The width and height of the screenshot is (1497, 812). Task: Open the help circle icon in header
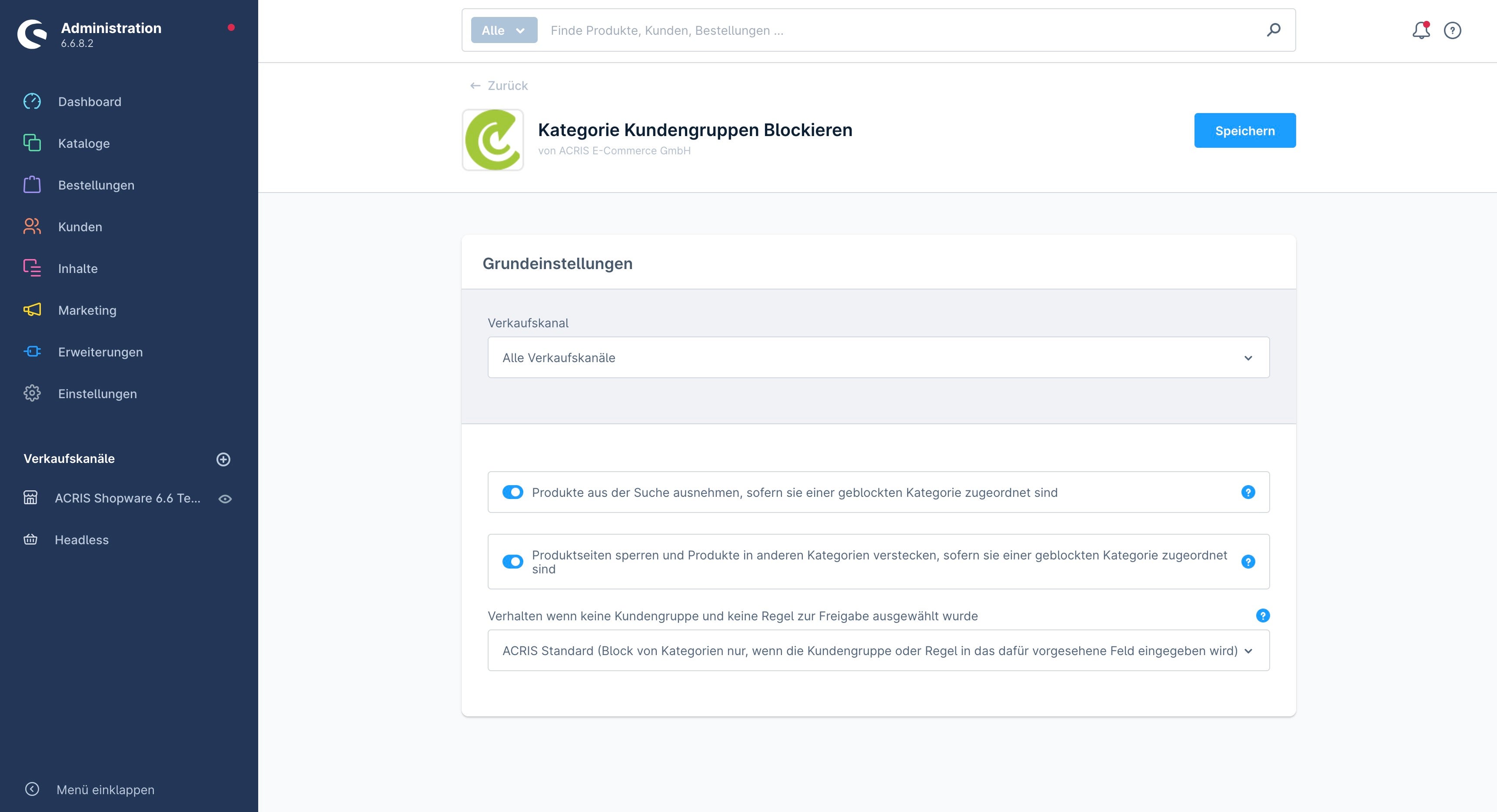coord(1452,30)
